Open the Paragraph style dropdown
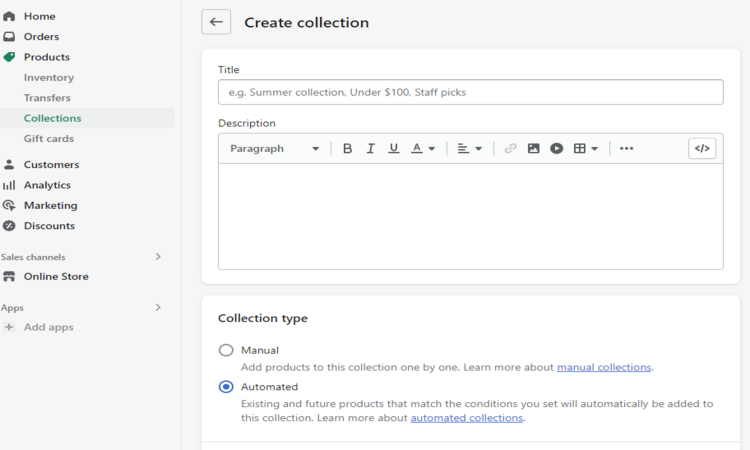 click(274, 148)
